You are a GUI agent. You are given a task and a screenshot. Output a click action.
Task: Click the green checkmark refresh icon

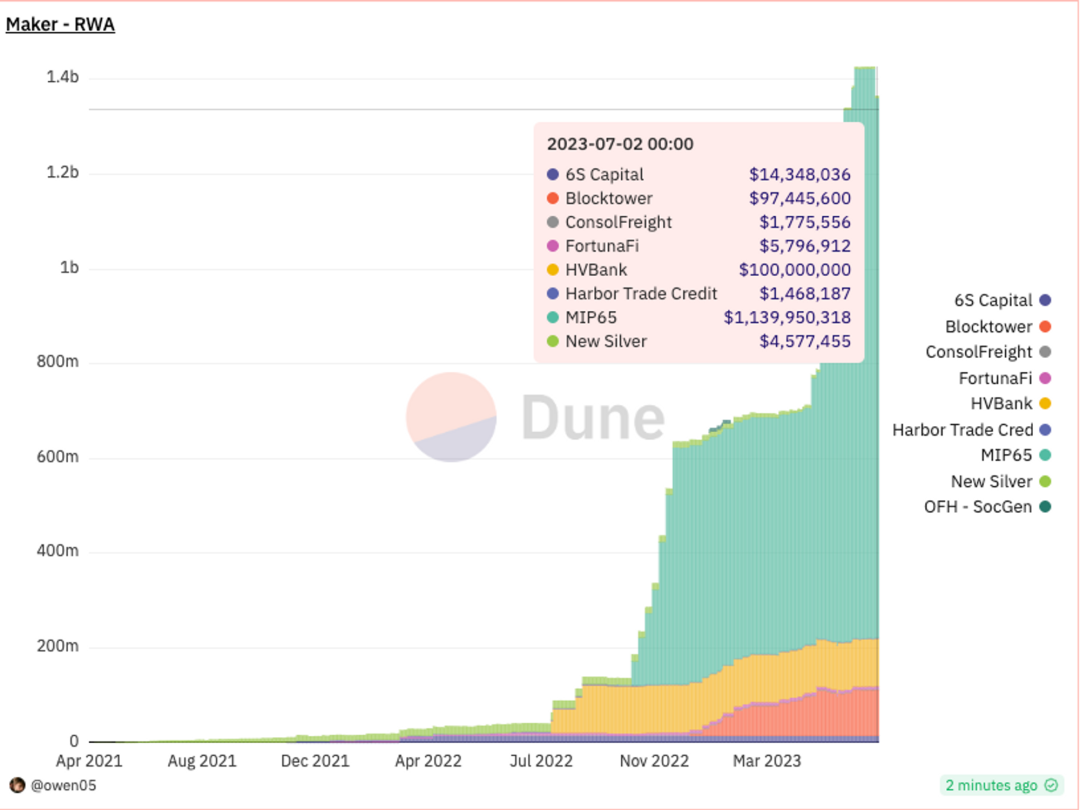point(1052,785)
